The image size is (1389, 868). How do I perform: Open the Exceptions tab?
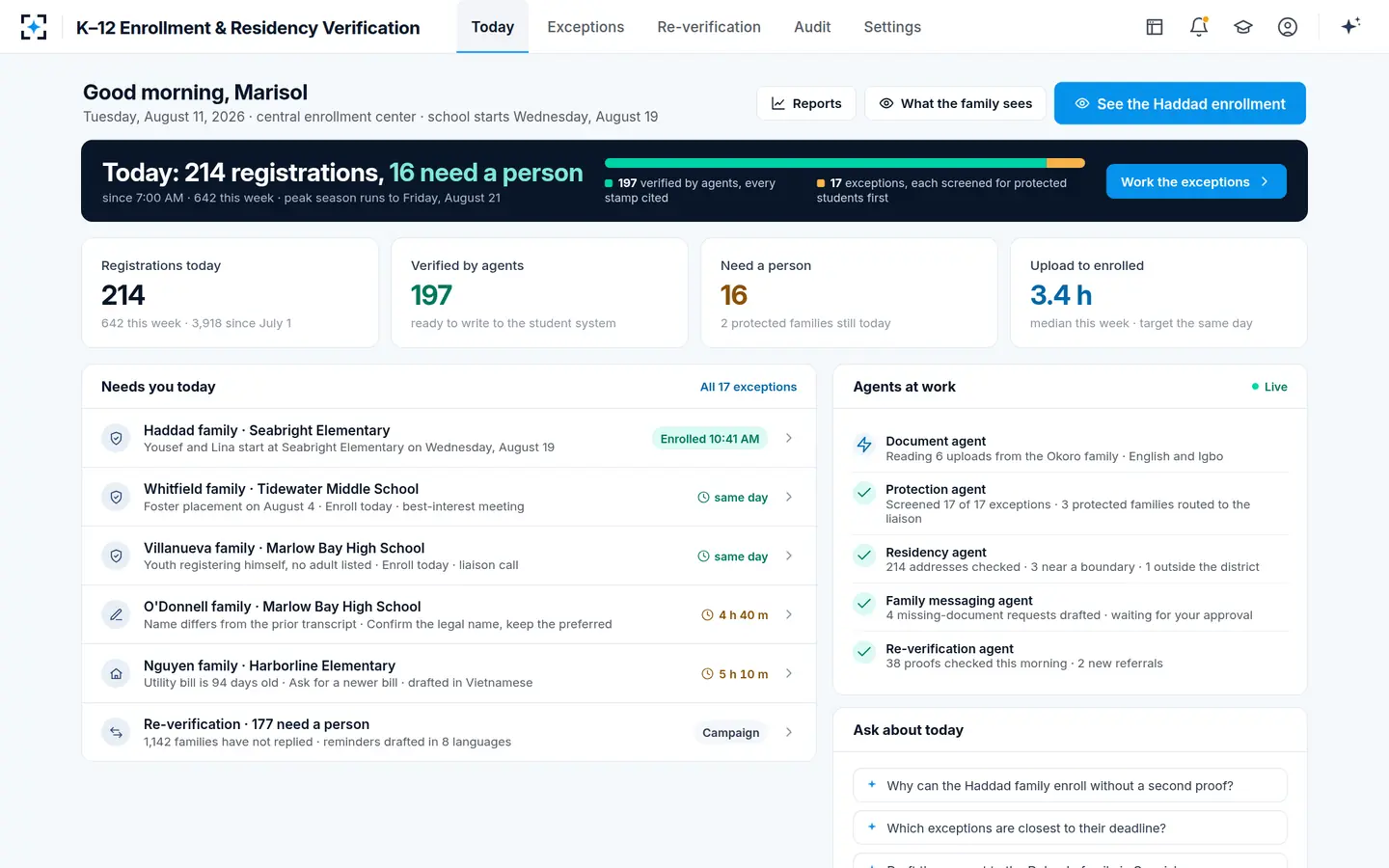point(586,27)
